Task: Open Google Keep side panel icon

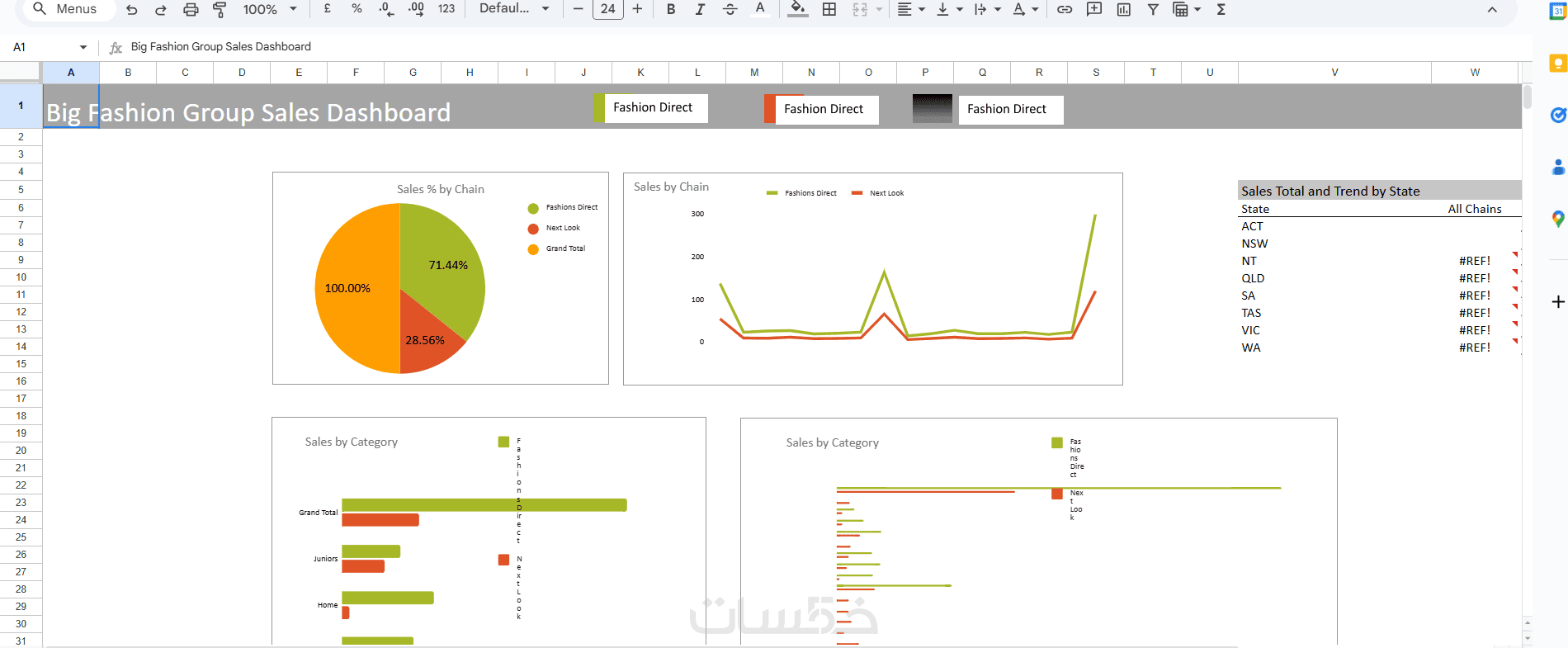Action: pyautogui.click(x=1558, y=64)
